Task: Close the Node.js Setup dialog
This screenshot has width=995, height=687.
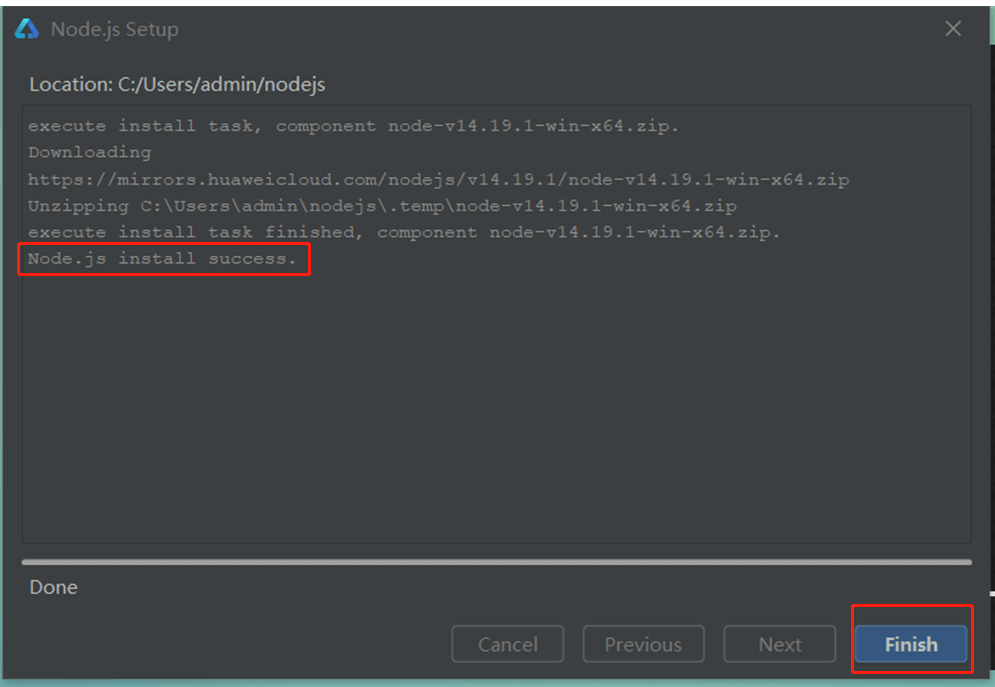Action: point(952,29)
